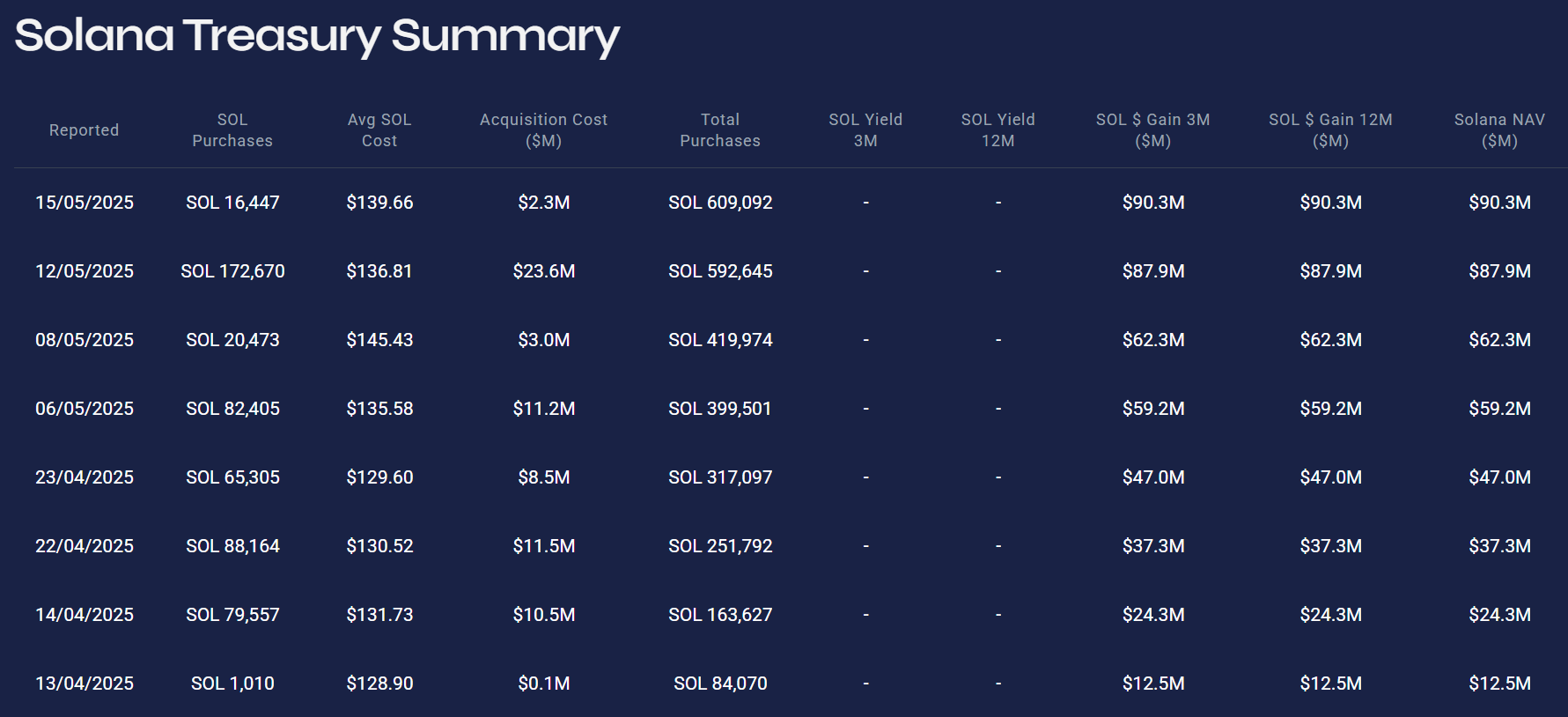Click the SOL 82,405 purchase value

pos(232,409)
